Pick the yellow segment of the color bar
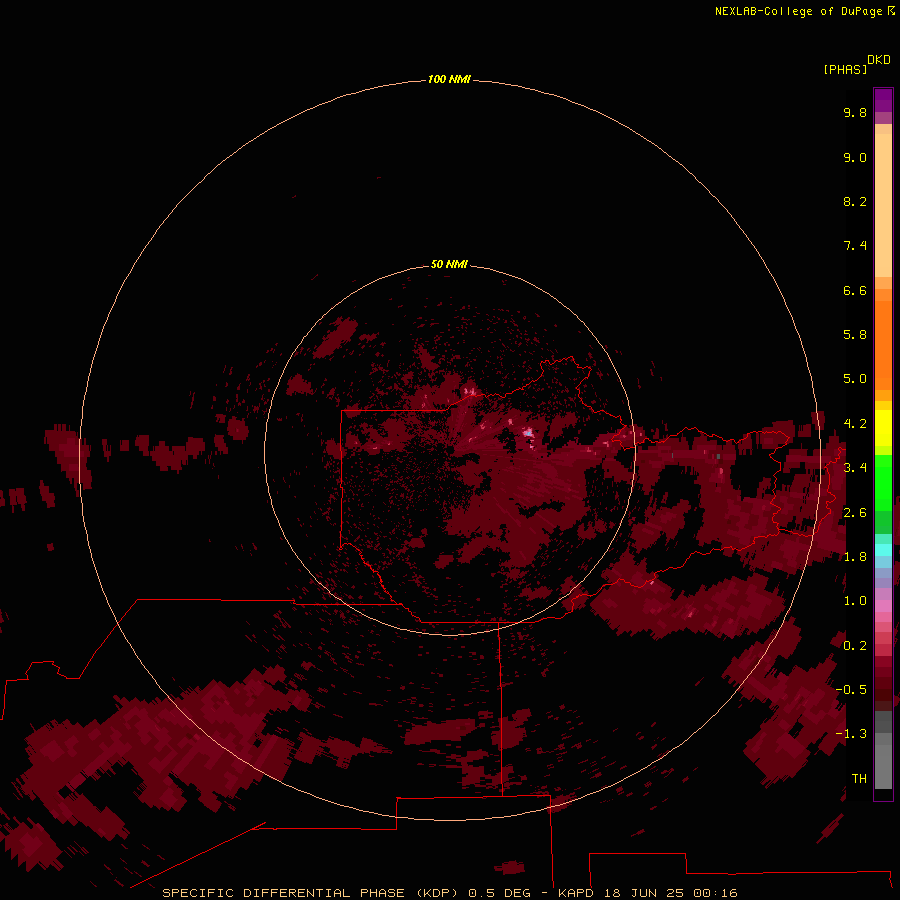This screenshot has height=900, width=900. (x=883, y=428)
